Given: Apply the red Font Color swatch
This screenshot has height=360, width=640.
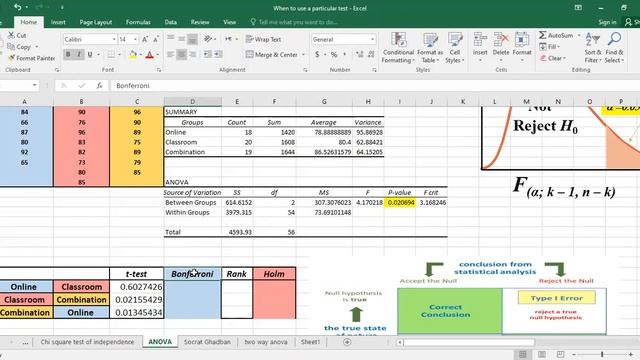Looking at the screenshot, I should pyautogui.click(x=150, y=54).
